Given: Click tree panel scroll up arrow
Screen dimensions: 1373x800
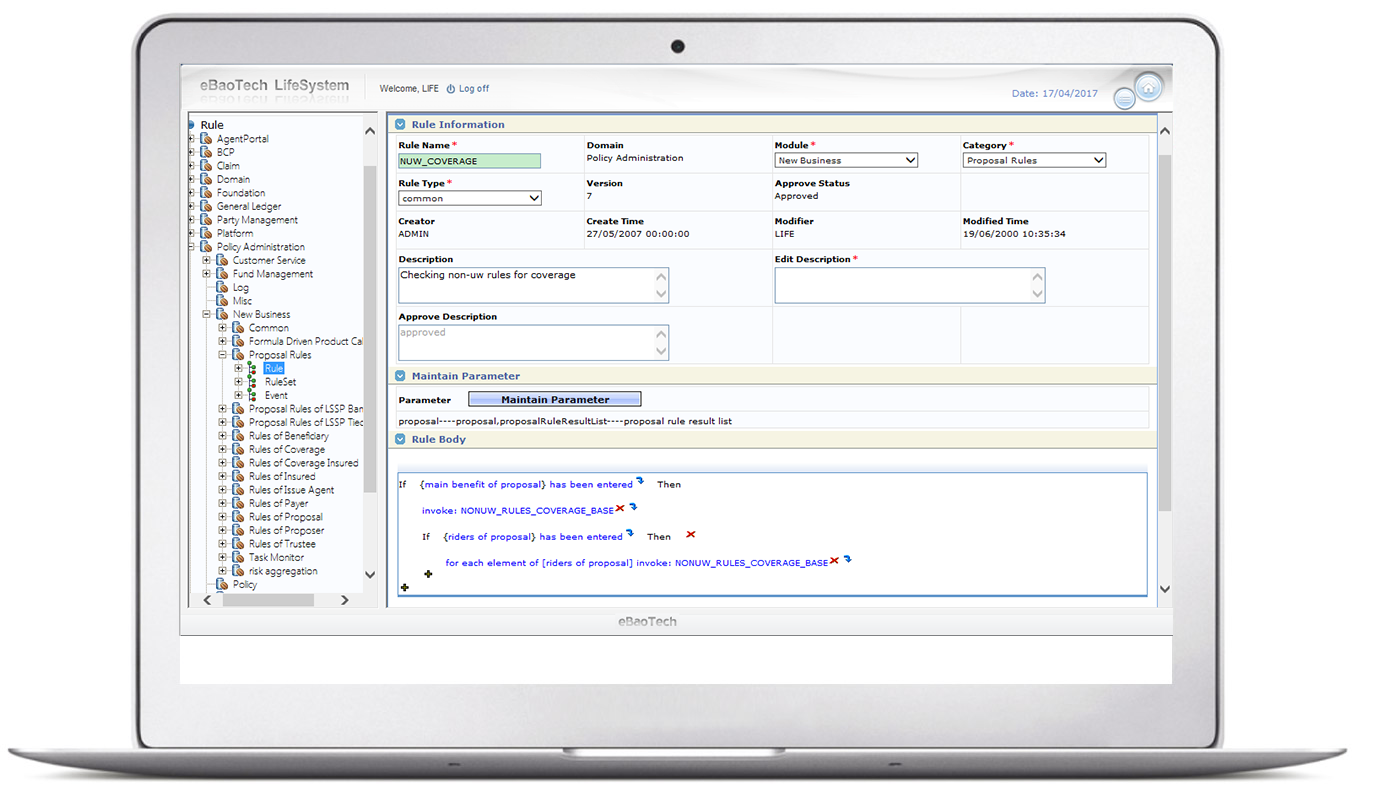Looking at the screenshot, I should (x=370, y=131).
